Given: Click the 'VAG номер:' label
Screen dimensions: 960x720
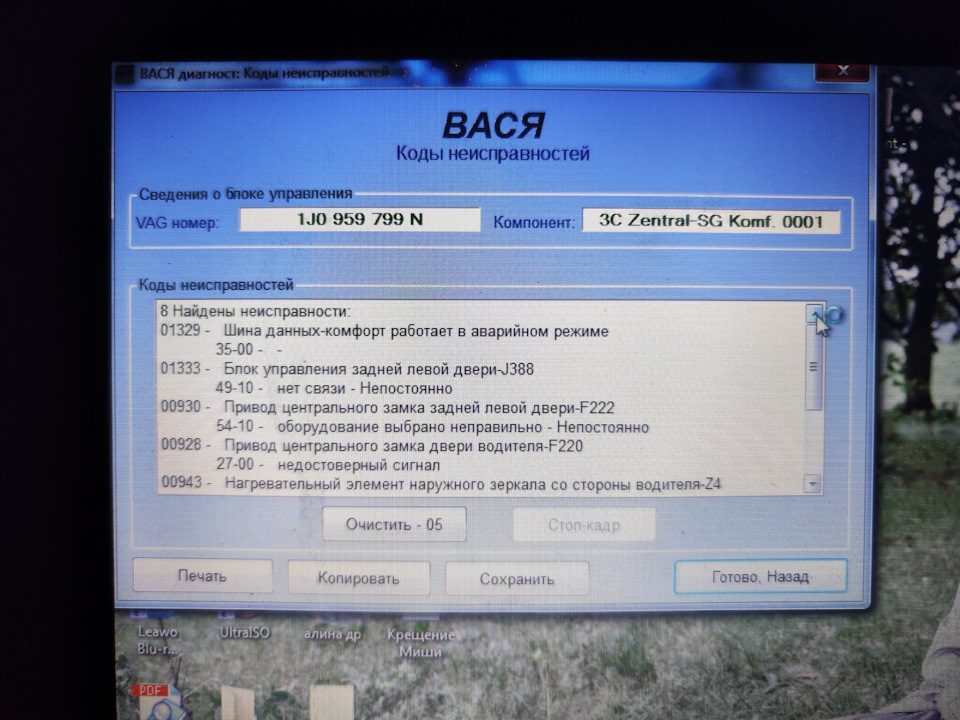Looking at the screenshot, I should click(177, 222).
